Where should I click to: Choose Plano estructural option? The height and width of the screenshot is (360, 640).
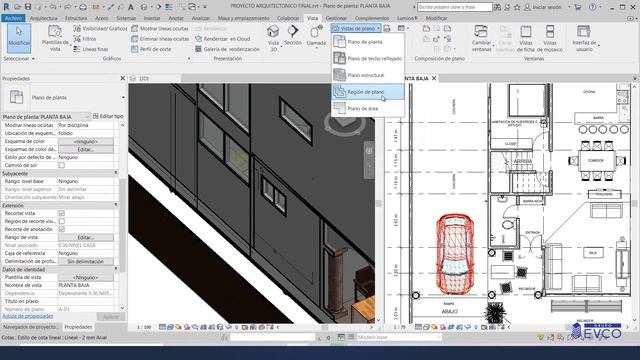click(368, 75)
